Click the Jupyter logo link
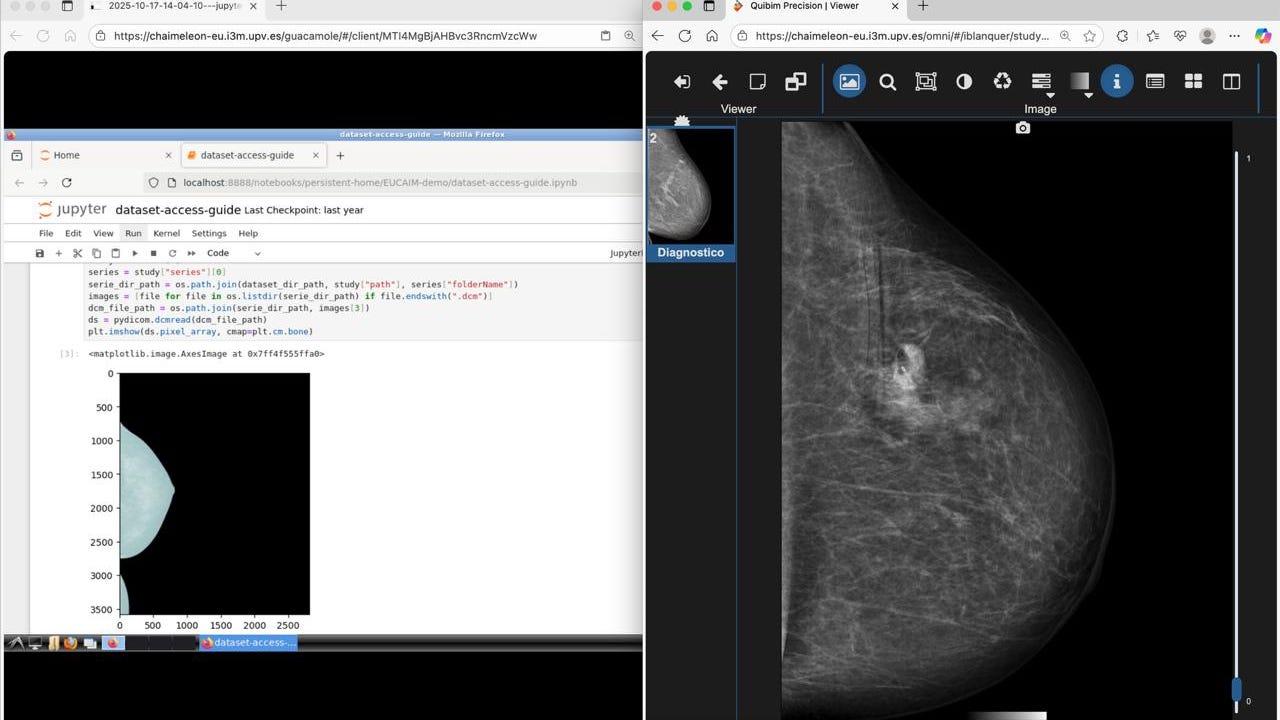This screenshot has width=1280, height=720. [x=72, y=210]
